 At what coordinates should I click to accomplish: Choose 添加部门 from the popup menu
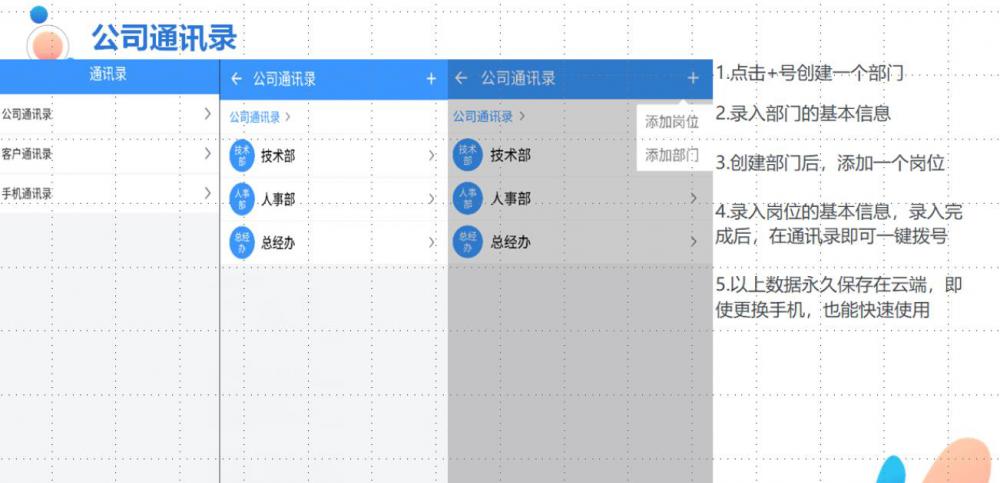[x=671, y=155]
